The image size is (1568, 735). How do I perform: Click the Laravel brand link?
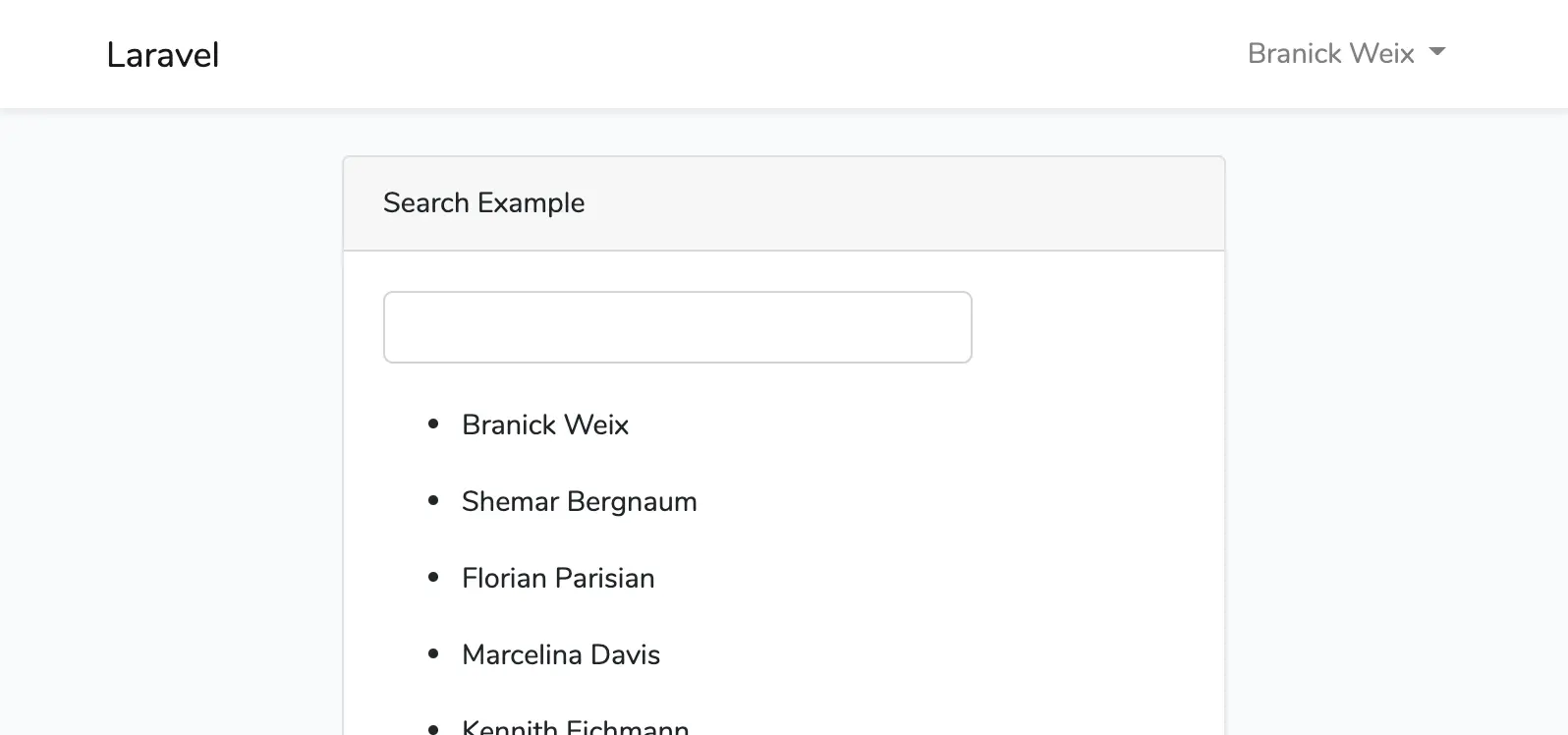tap(163, 55)
